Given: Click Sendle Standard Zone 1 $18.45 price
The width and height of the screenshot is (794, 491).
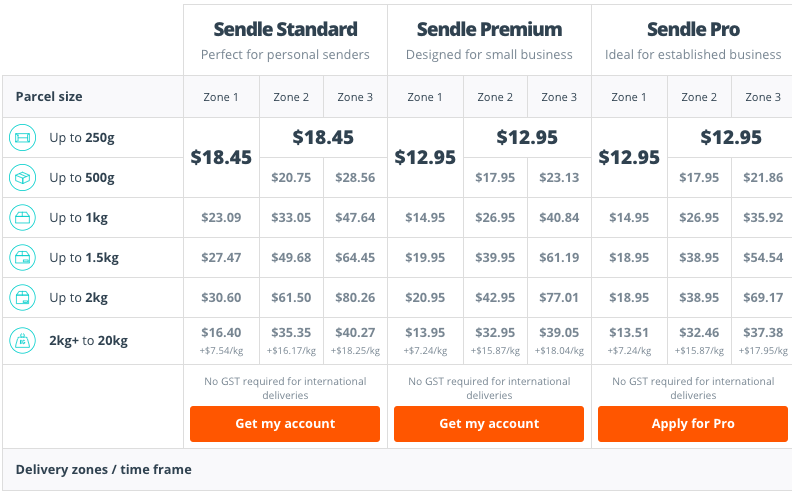Looking at the screenshot, I should tap(221, 157).
